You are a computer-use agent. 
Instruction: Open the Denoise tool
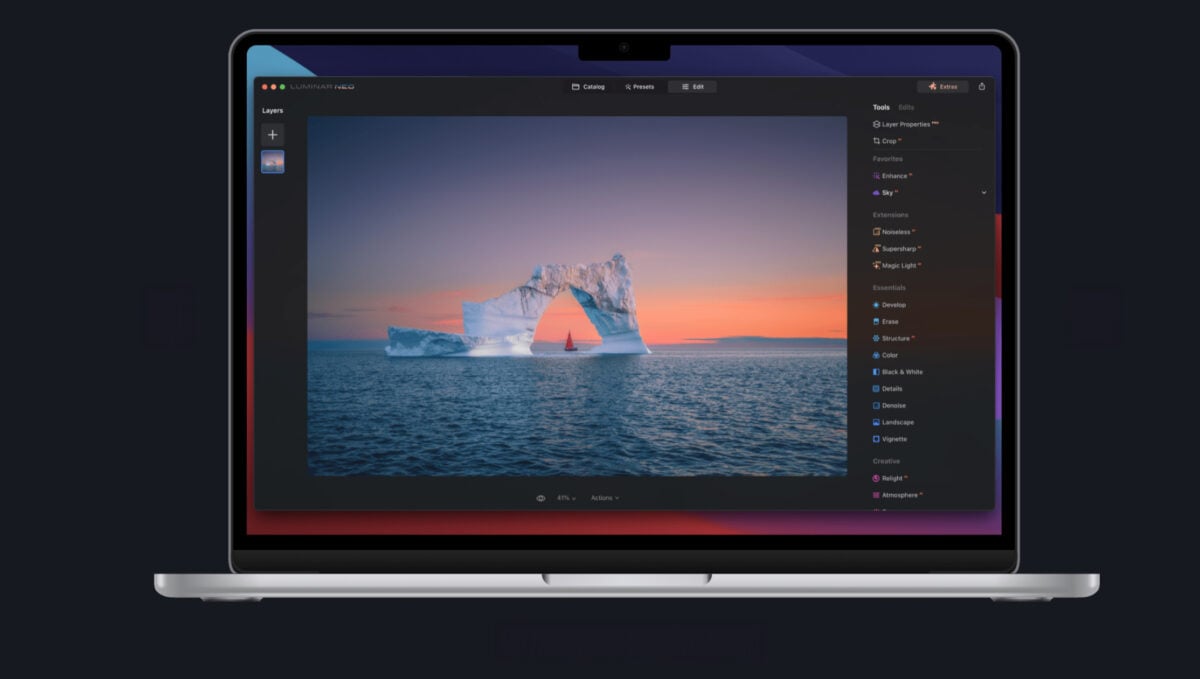tap(889, 405)
